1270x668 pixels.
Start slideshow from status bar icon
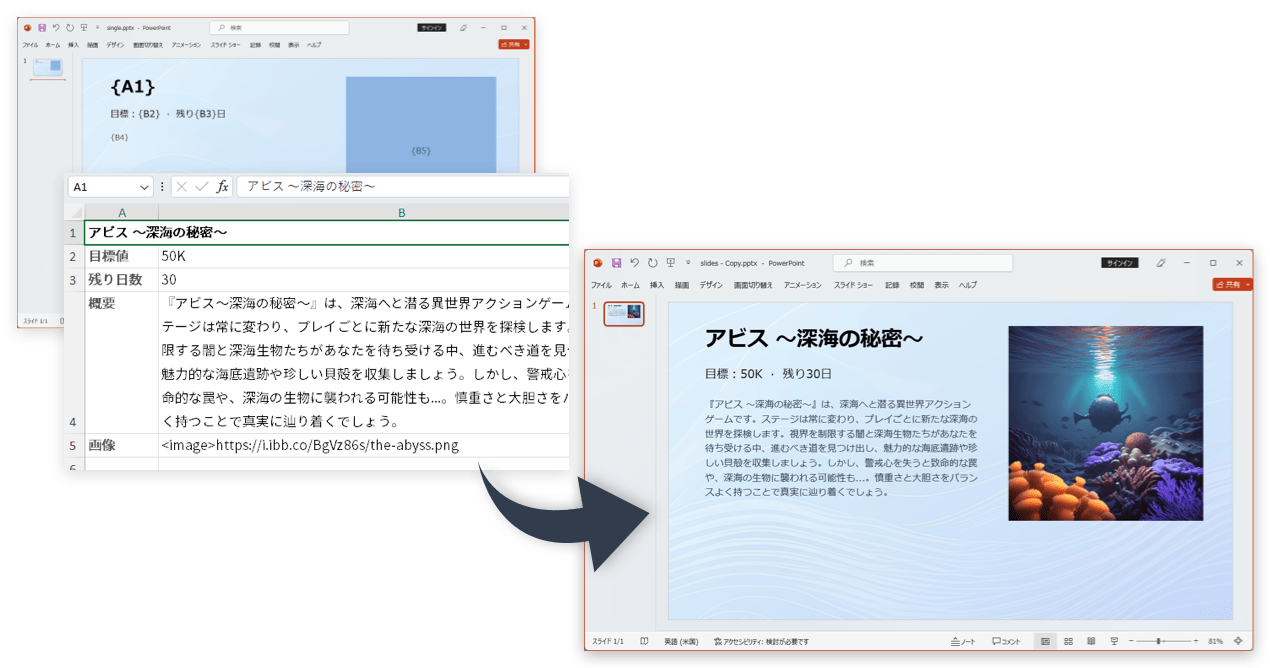point(1113,641)
